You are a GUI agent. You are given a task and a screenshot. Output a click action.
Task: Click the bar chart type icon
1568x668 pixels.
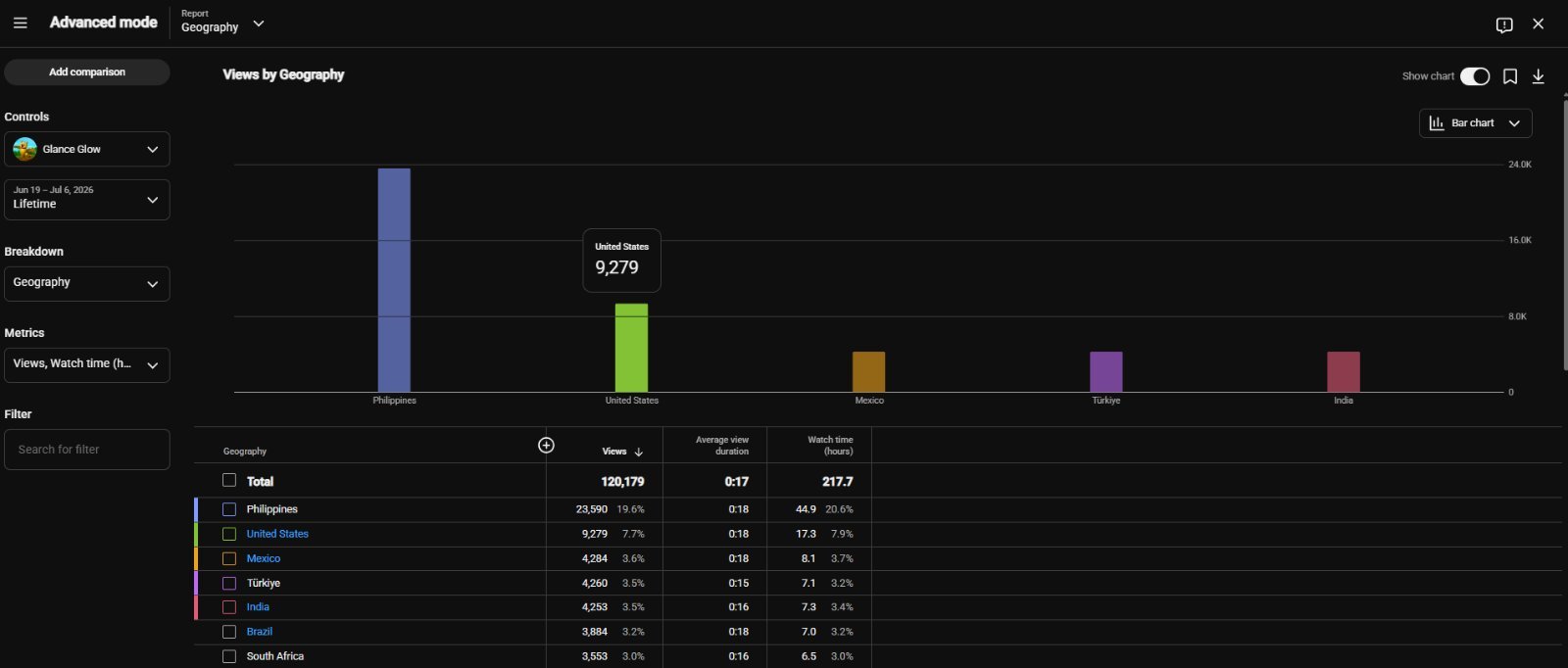coord(1437,123)
